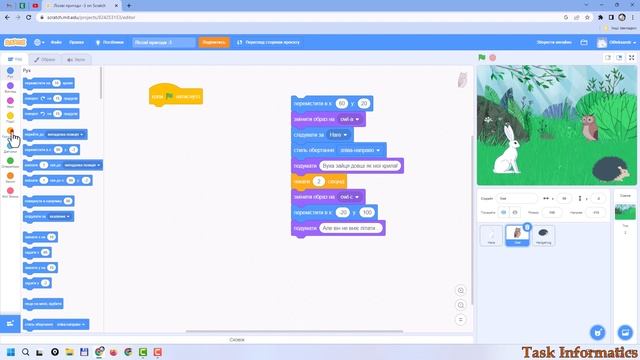Open the taskbar search icon
Image resolution: width=640 pixels, height=360 pixels.
[x=25, y=352]
